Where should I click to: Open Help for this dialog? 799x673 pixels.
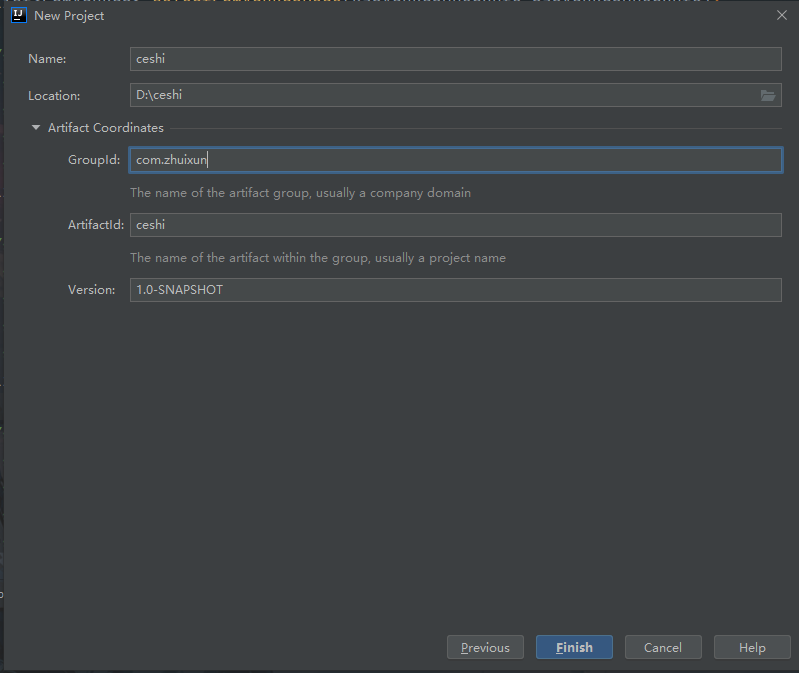pyautogui.click(x=752, y=648)
